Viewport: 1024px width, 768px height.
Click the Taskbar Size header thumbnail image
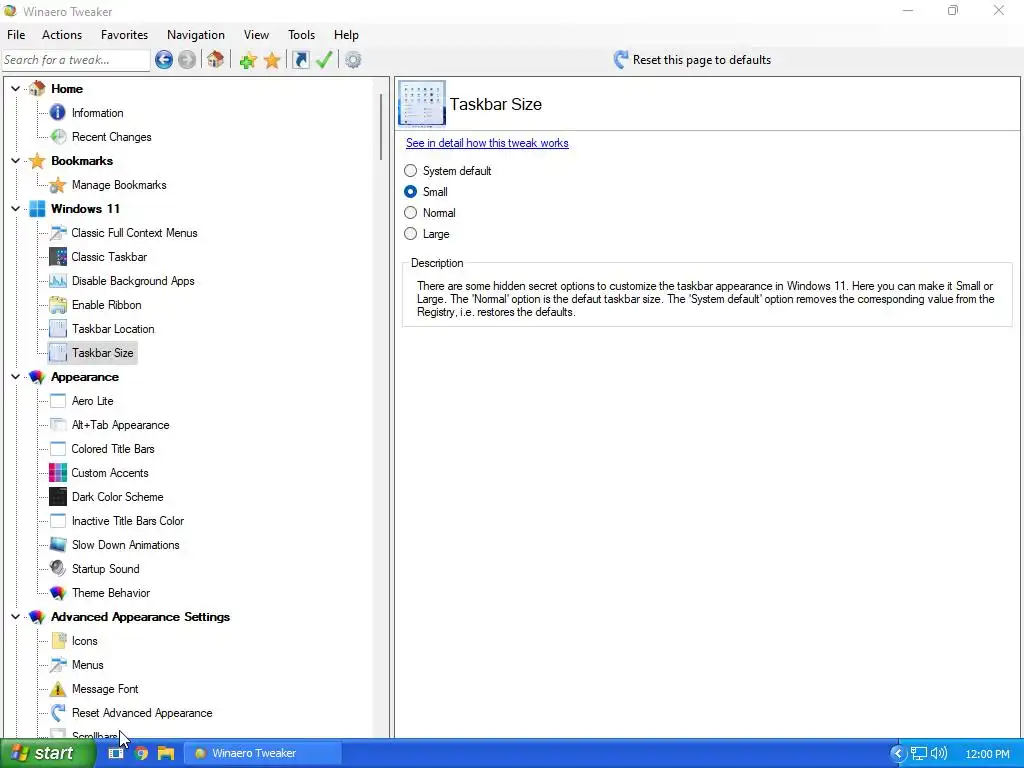422,103
